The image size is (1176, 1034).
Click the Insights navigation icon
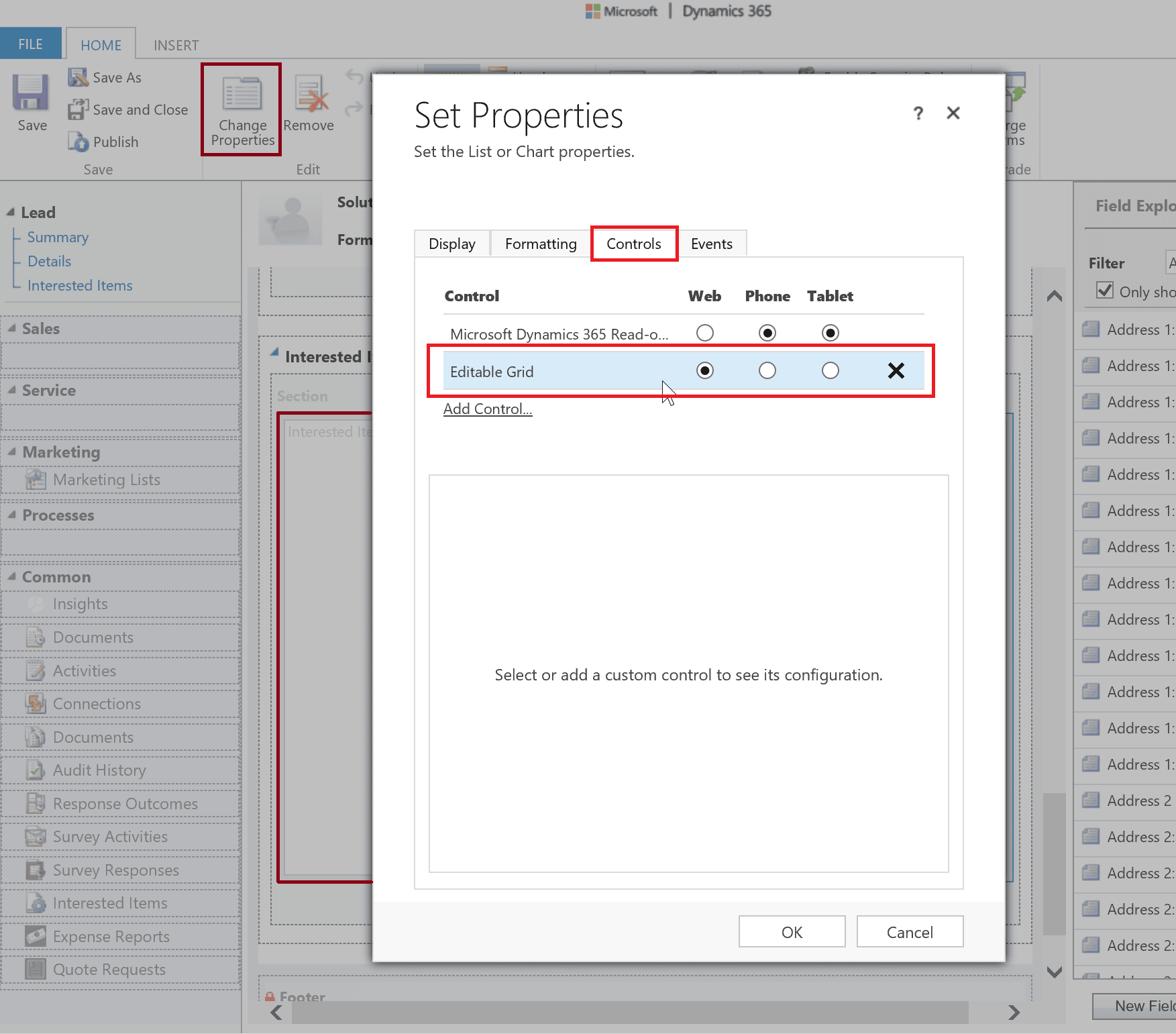pos(36,604)
